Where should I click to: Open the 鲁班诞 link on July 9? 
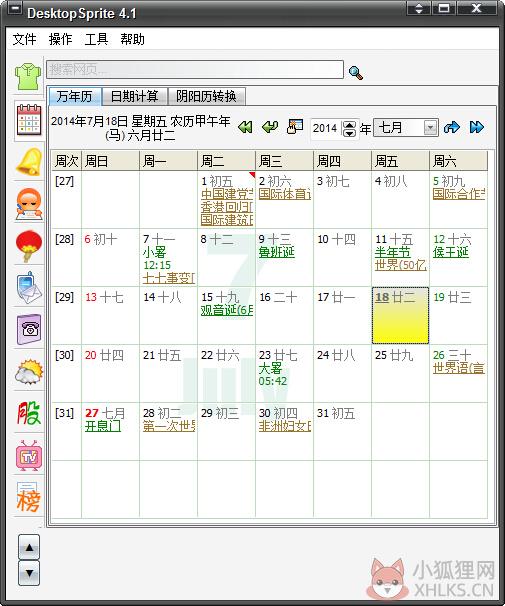click(x=277, y=252)
